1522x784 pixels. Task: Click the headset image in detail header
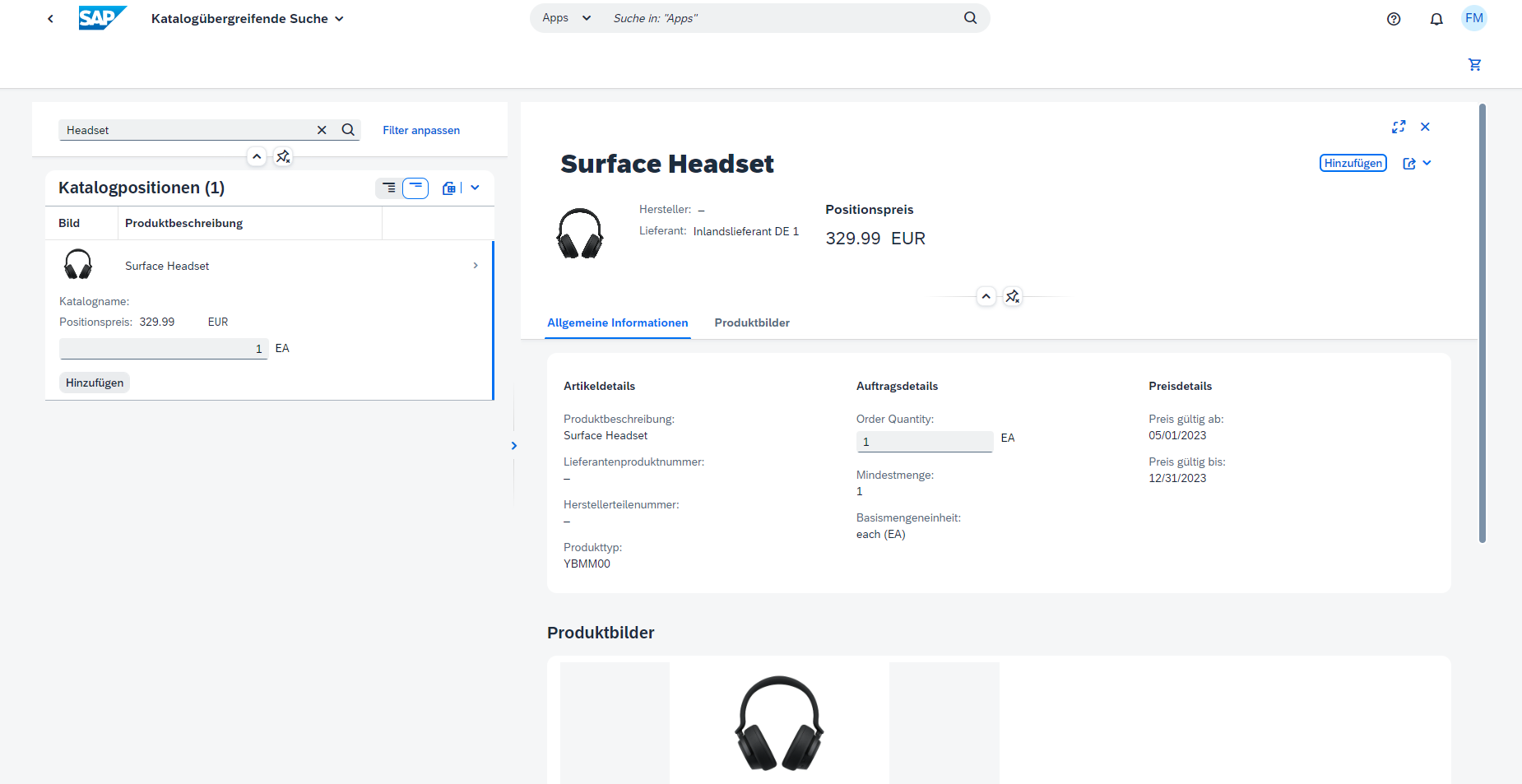point(580,233)
